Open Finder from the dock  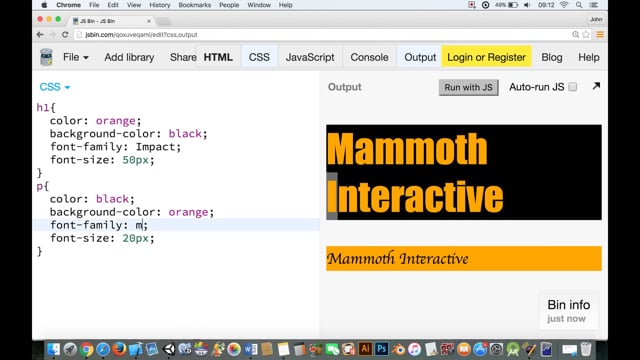click(53, 349)
